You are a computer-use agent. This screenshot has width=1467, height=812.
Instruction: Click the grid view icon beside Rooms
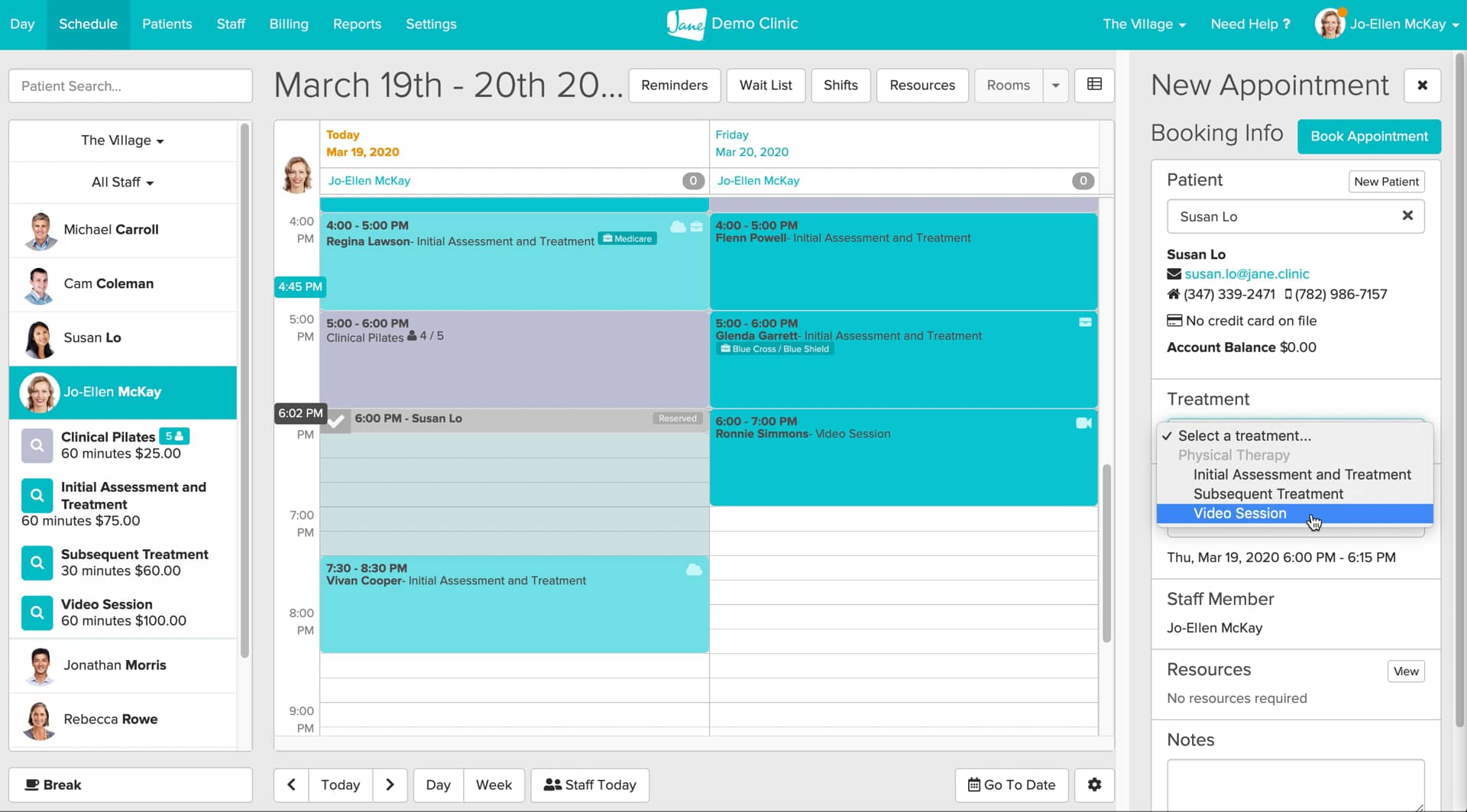click(x=1094, y=85)
